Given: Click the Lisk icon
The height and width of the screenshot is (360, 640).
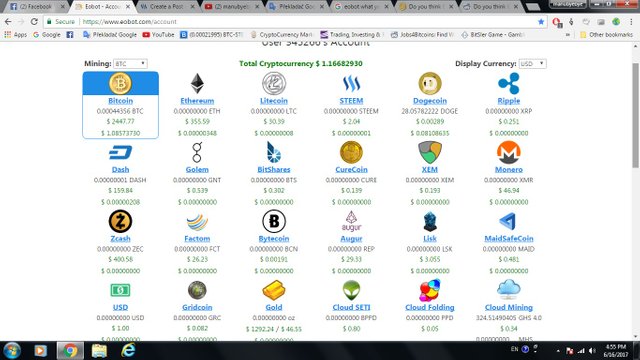Looking at the screenshot, I should (430, 222).
